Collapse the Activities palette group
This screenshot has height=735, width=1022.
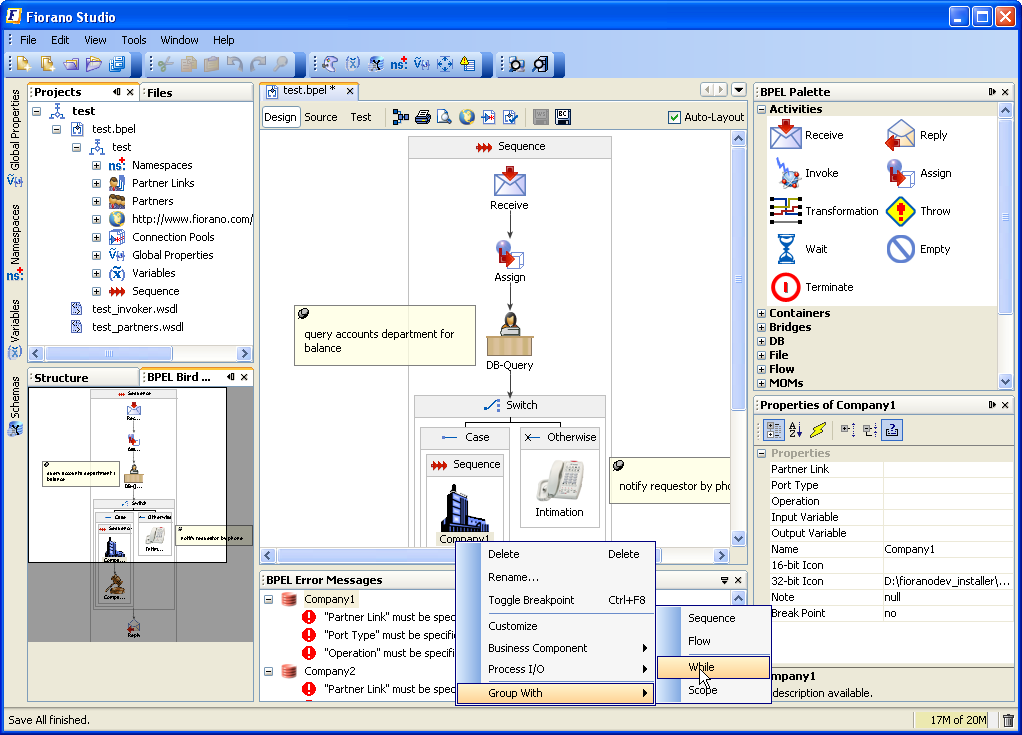coord(761,109)
